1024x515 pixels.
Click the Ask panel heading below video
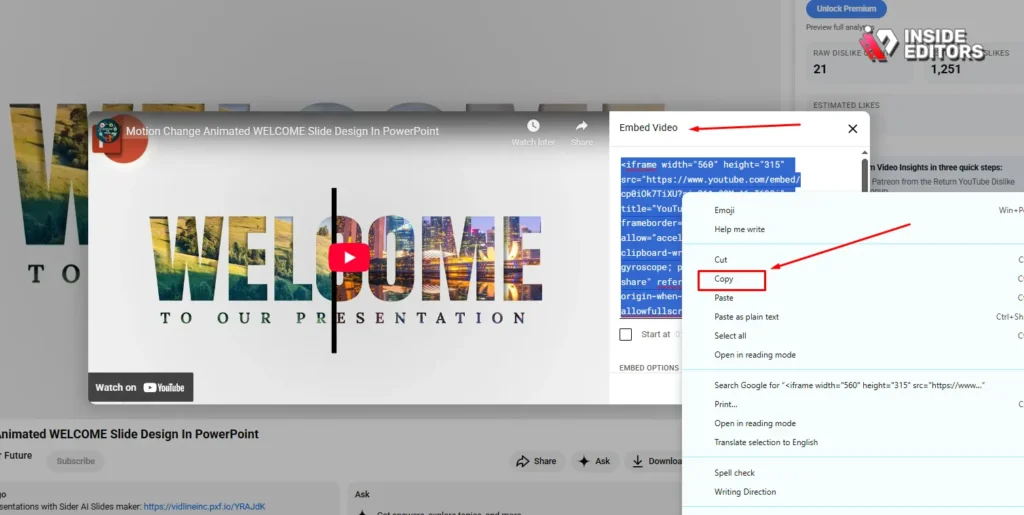tap(362, 494)
